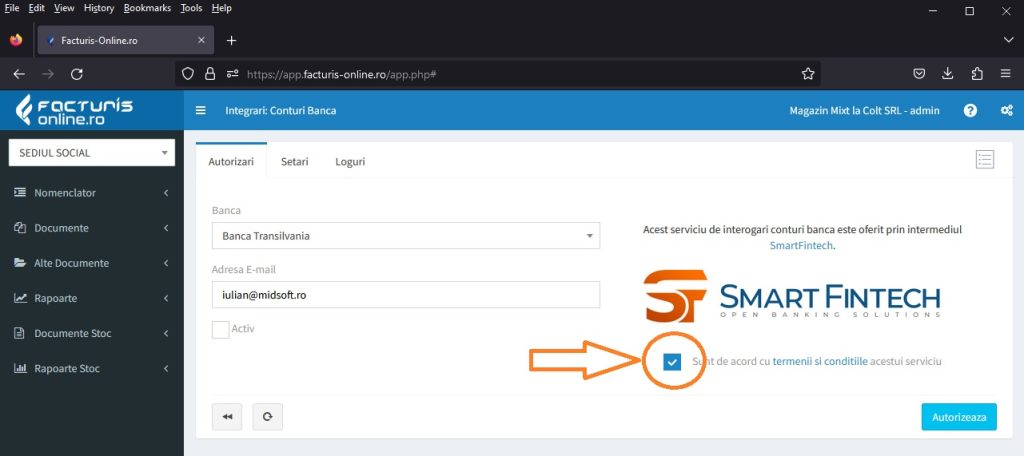Click the Documente copy icon
Viewport: 1024px width, 456px height.
20,228
